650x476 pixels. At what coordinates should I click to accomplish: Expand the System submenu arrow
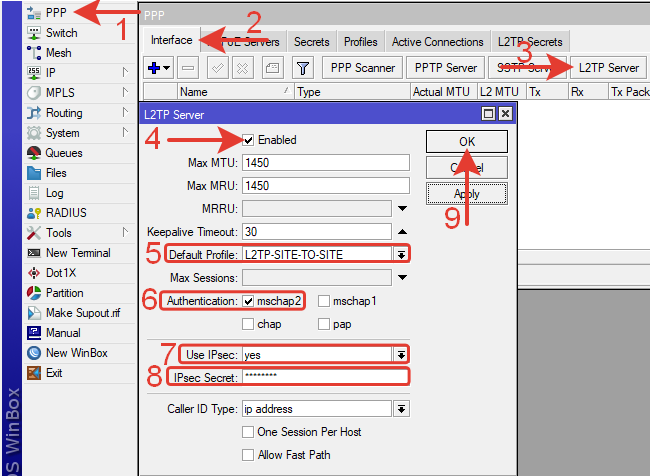pos(125,132)
